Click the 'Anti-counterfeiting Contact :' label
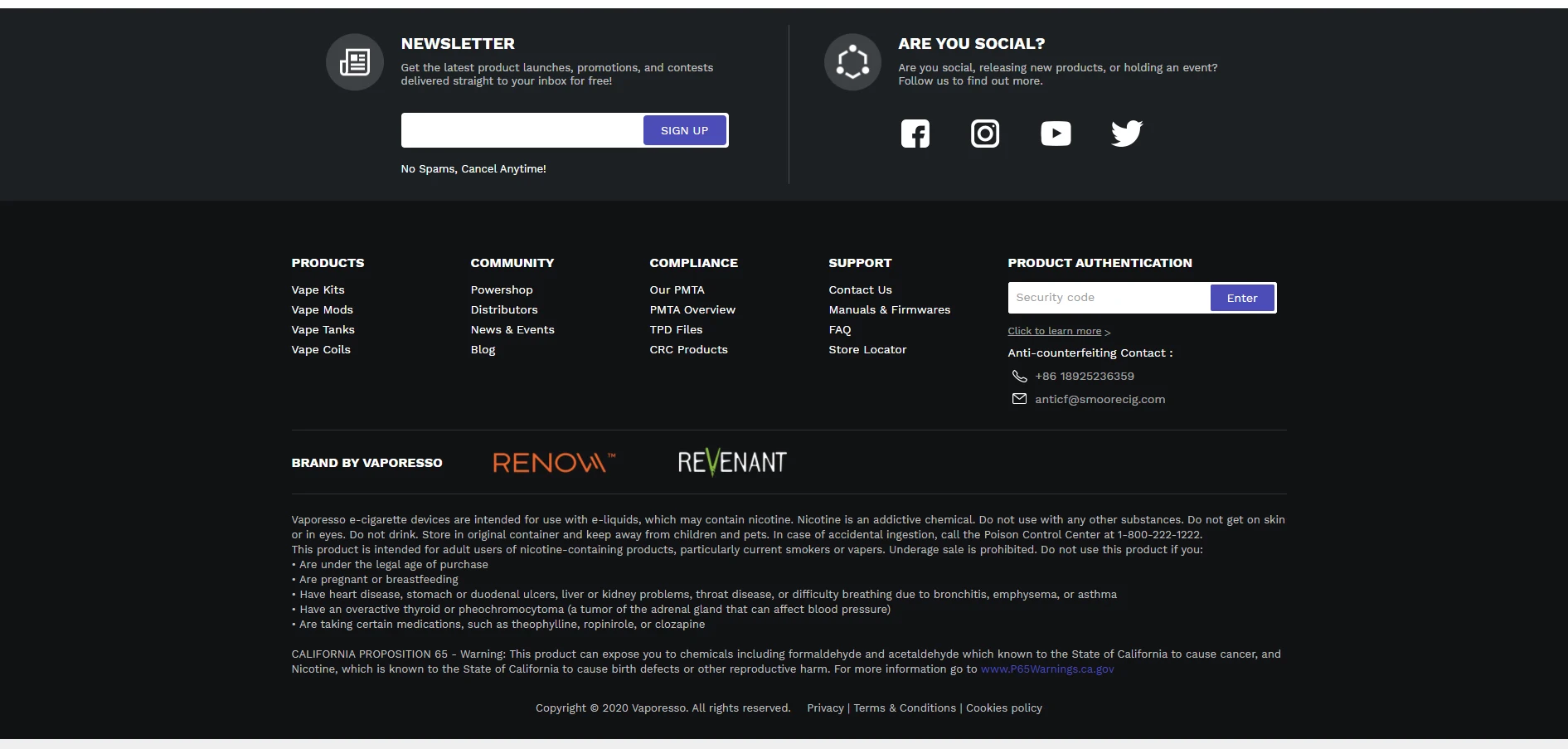 pos(1090,353)
